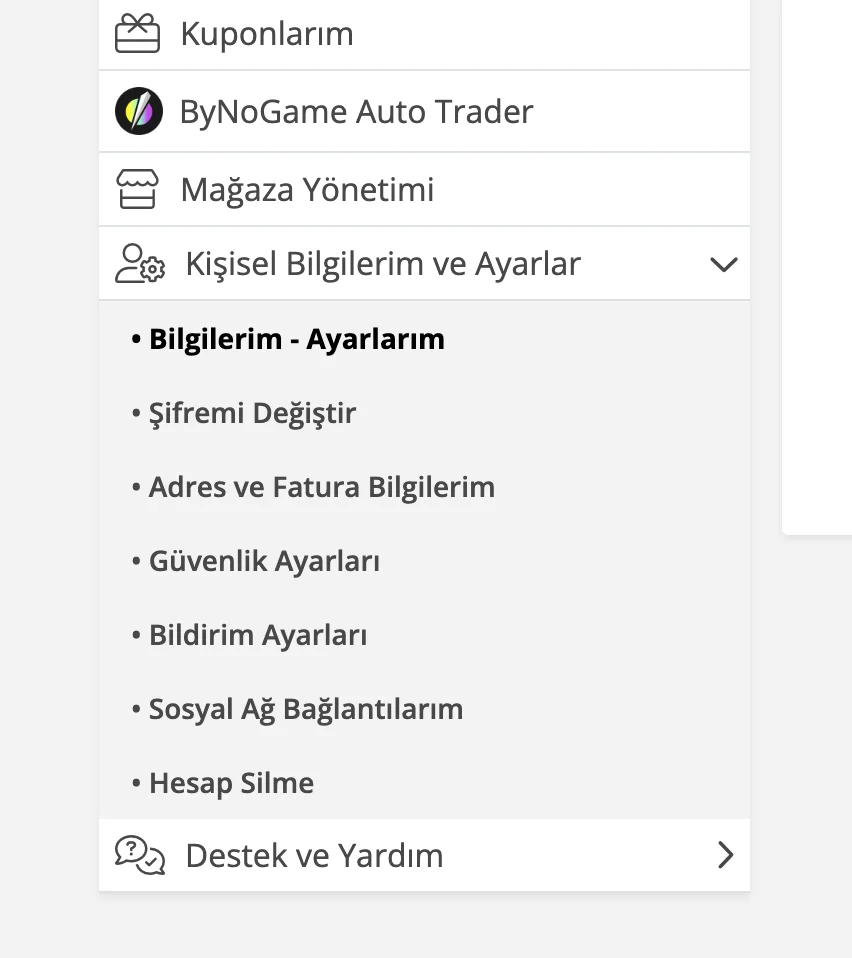Click the ByNoGame Auto Trader logo icon
Viewport: 852px width, 958px height.
[x=138, y=111]
